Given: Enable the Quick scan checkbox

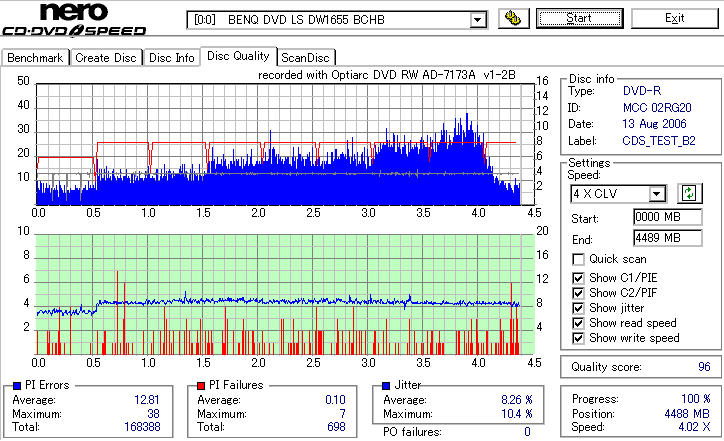Looking at the screenshot, I should tap(578, 259).
